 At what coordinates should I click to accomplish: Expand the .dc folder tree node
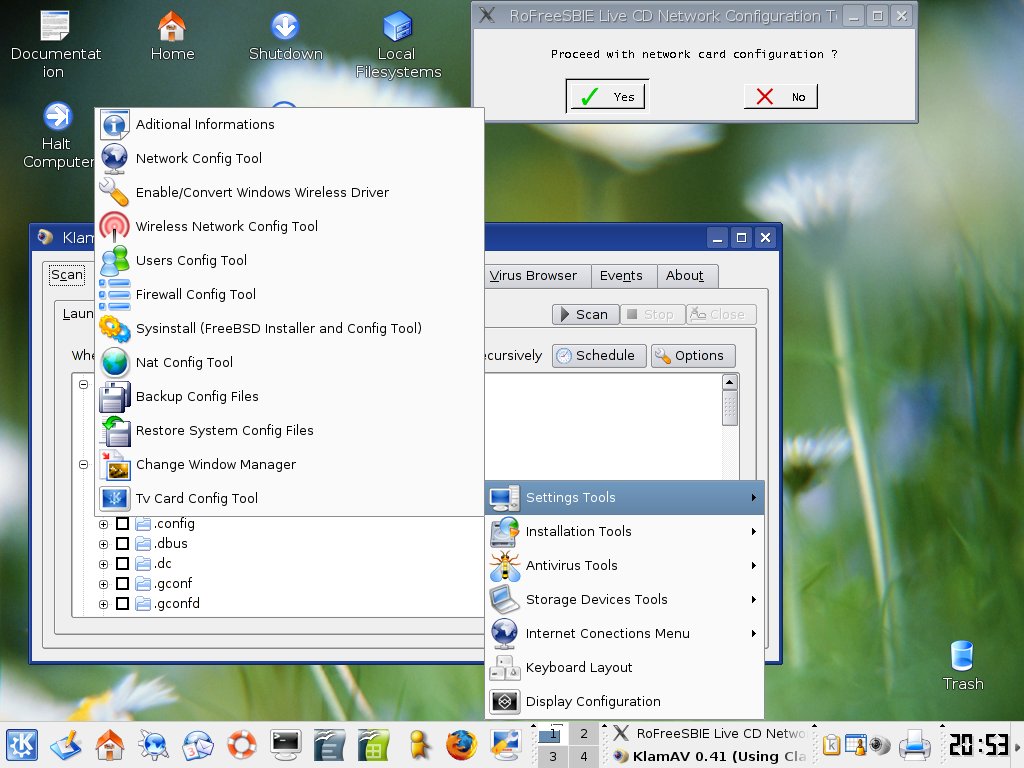click(103, 564)
